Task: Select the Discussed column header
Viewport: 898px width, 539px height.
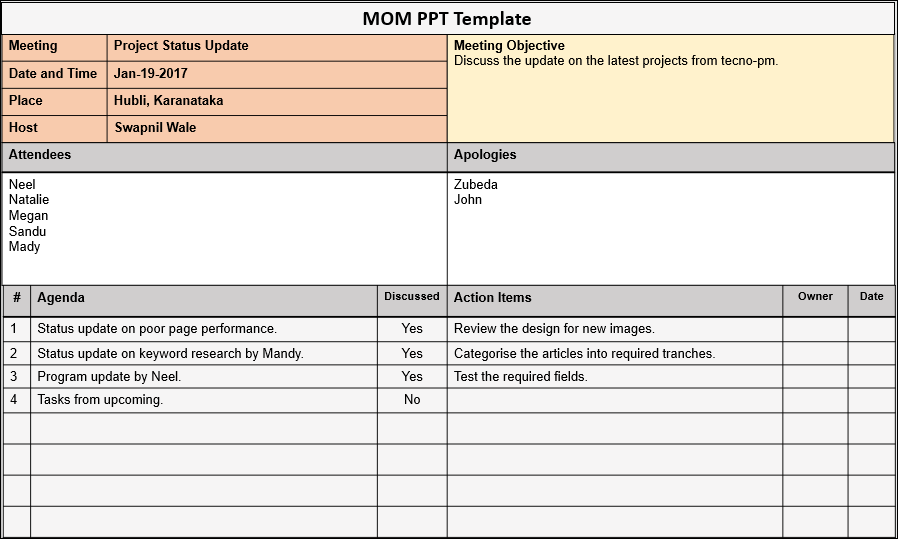Action: (412, 297)
